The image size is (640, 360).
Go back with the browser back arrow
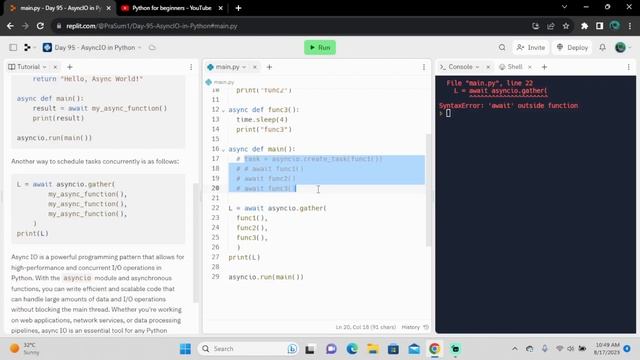tap(10, 26)
